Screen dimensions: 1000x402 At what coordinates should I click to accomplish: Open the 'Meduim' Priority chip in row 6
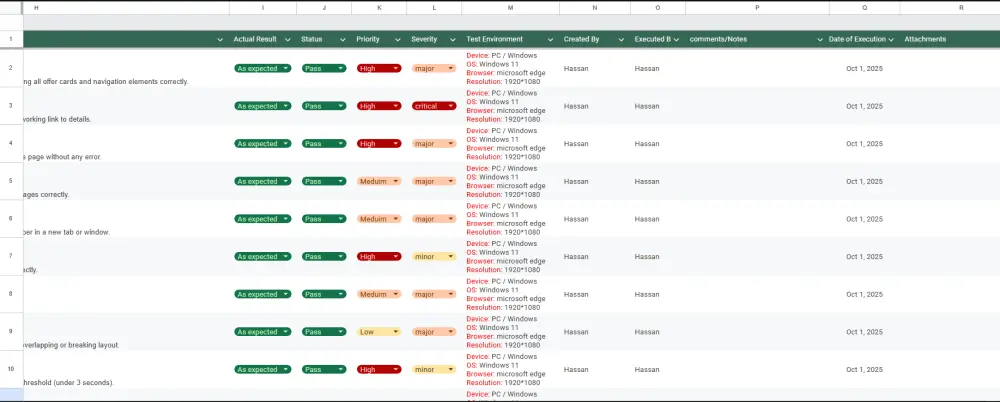coord(379,219)
